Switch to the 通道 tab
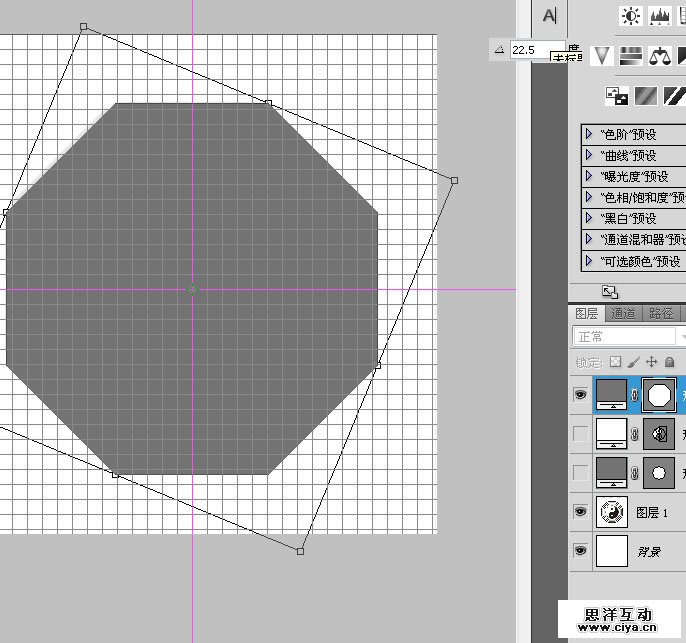 pyautogui.click(x=623, y=313)
